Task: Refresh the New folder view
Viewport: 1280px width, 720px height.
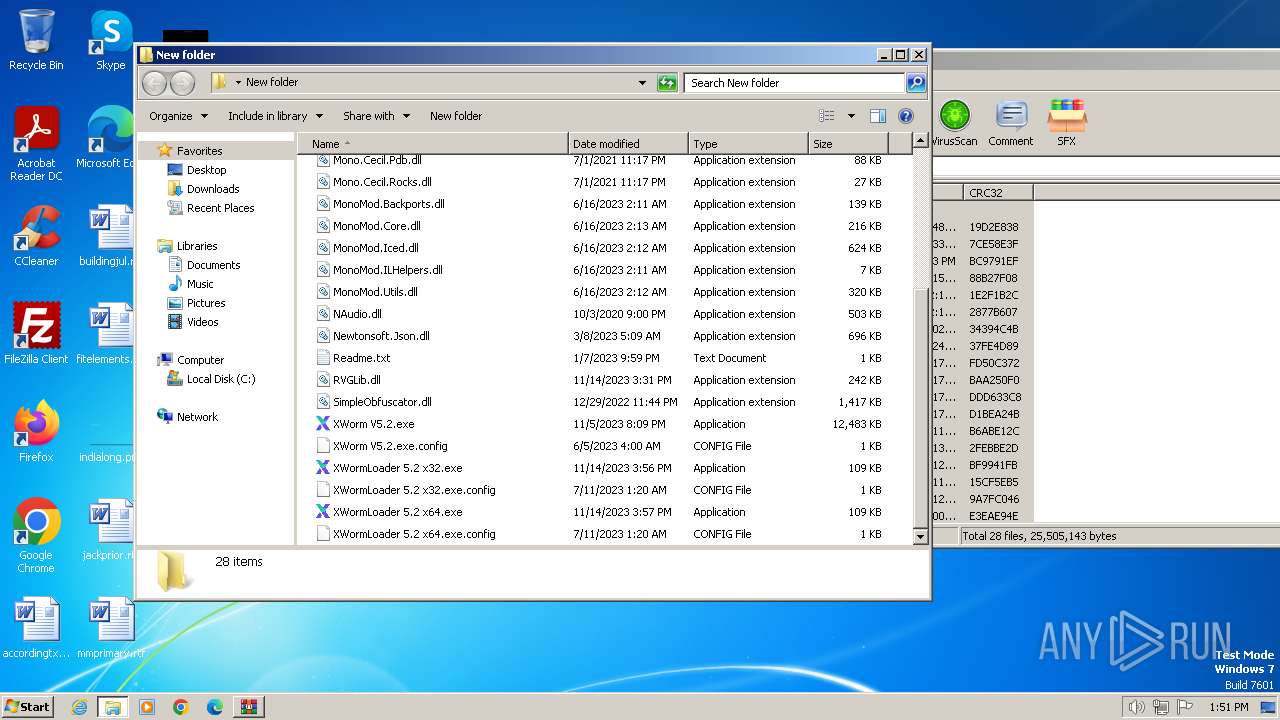Action: (x=667, y=83)
